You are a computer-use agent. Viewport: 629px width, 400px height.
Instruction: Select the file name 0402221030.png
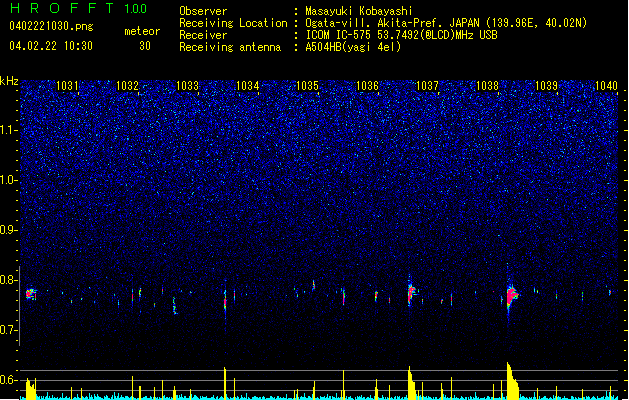click(x=51, y=27)
